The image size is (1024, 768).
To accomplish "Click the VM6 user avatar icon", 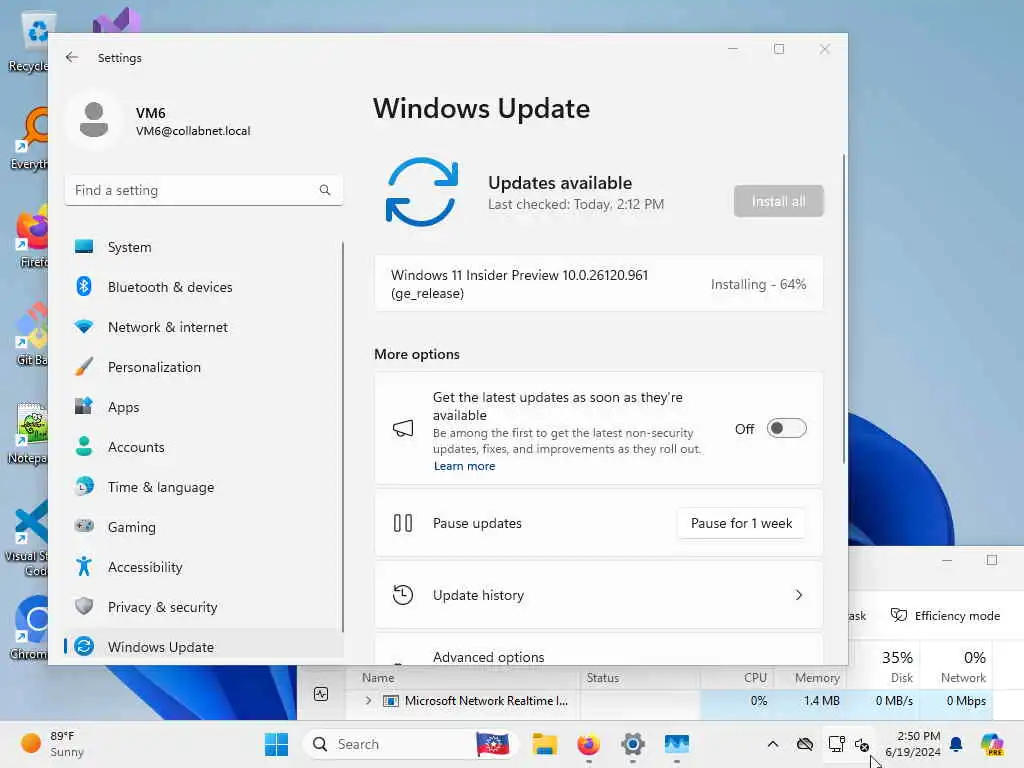I will click(94, 120).
